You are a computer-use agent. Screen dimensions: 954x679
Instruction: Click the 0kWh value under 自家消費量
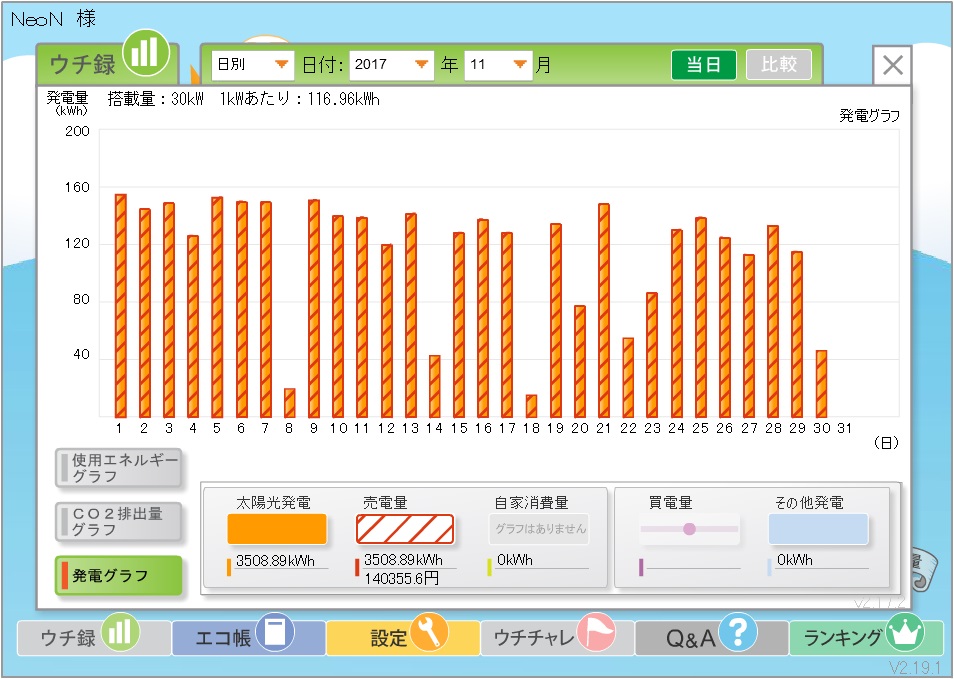515,560
